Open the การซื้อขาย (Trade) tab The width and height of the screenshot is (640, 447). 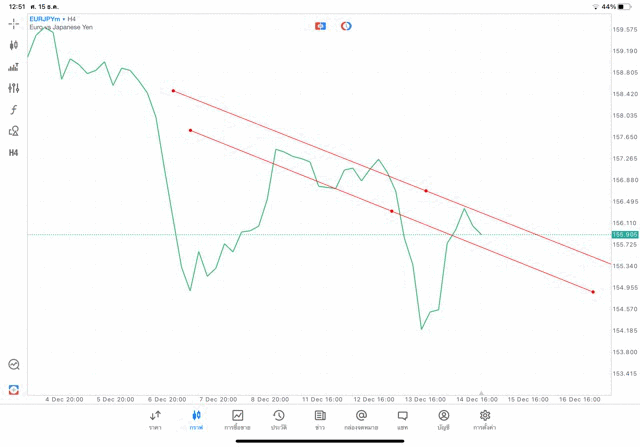237,419
